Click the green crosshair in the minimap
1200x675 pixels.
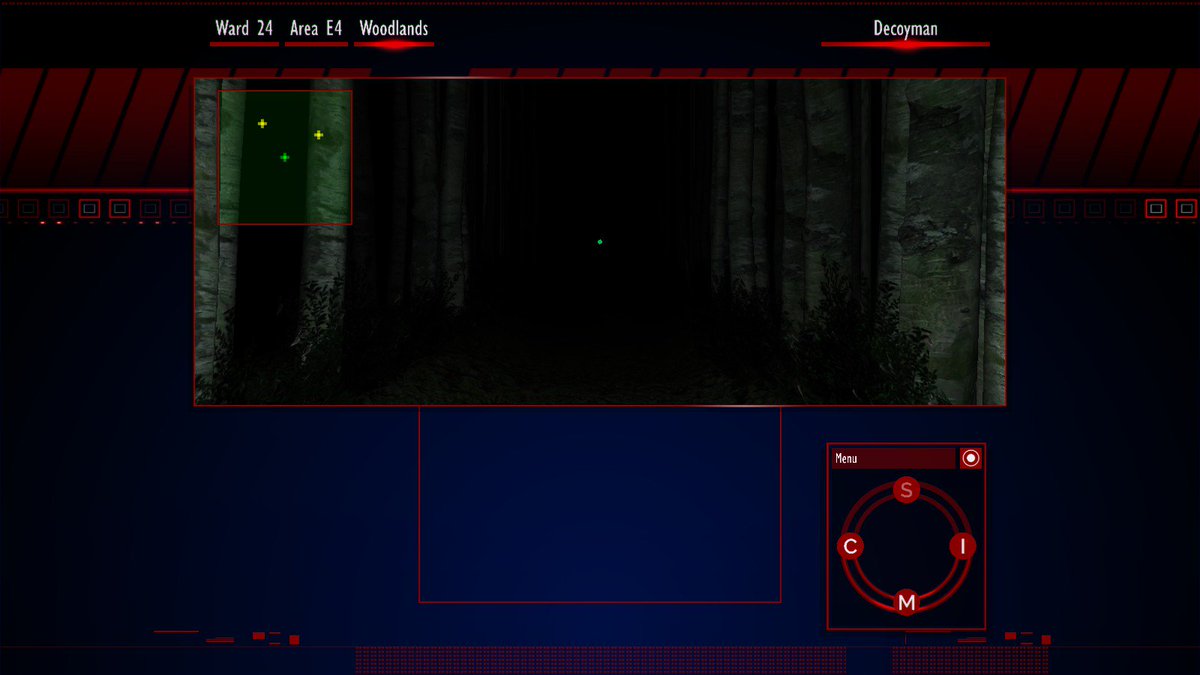pos(285,157)
